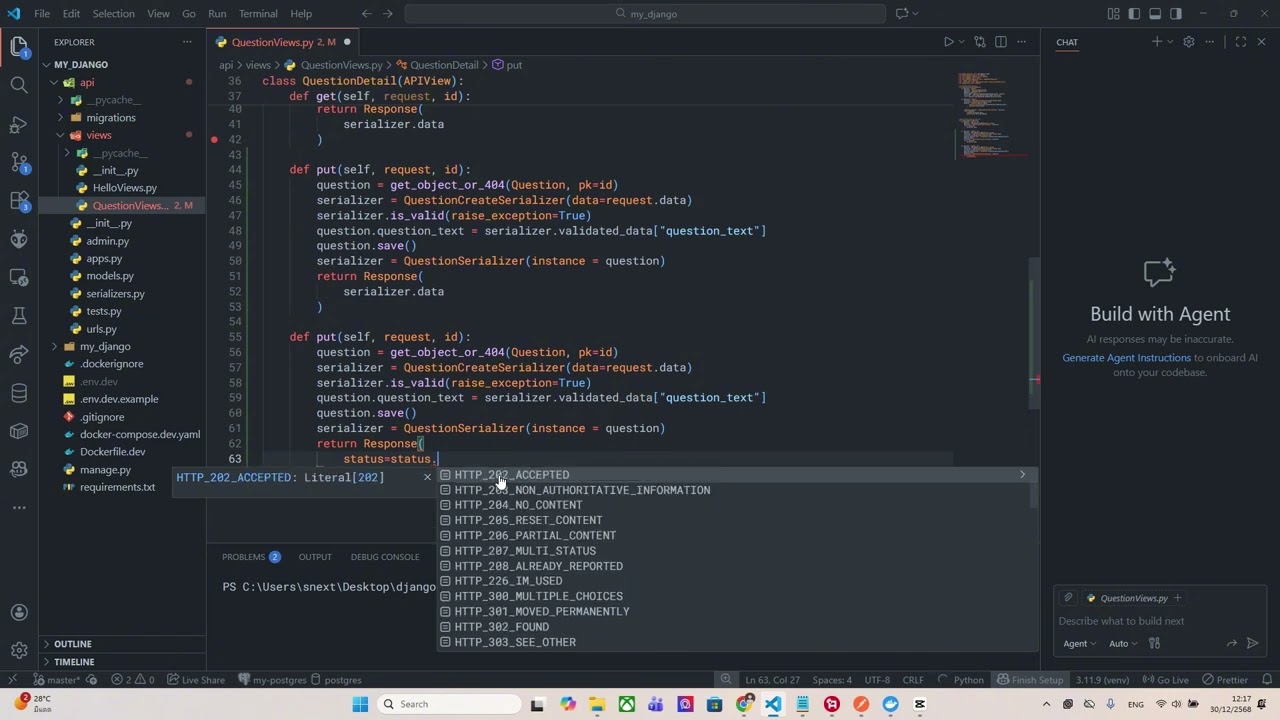The height and width of the screenshot is (720, 1280).
Task: Click the master branch in status bar
Action: click(56, 680)
